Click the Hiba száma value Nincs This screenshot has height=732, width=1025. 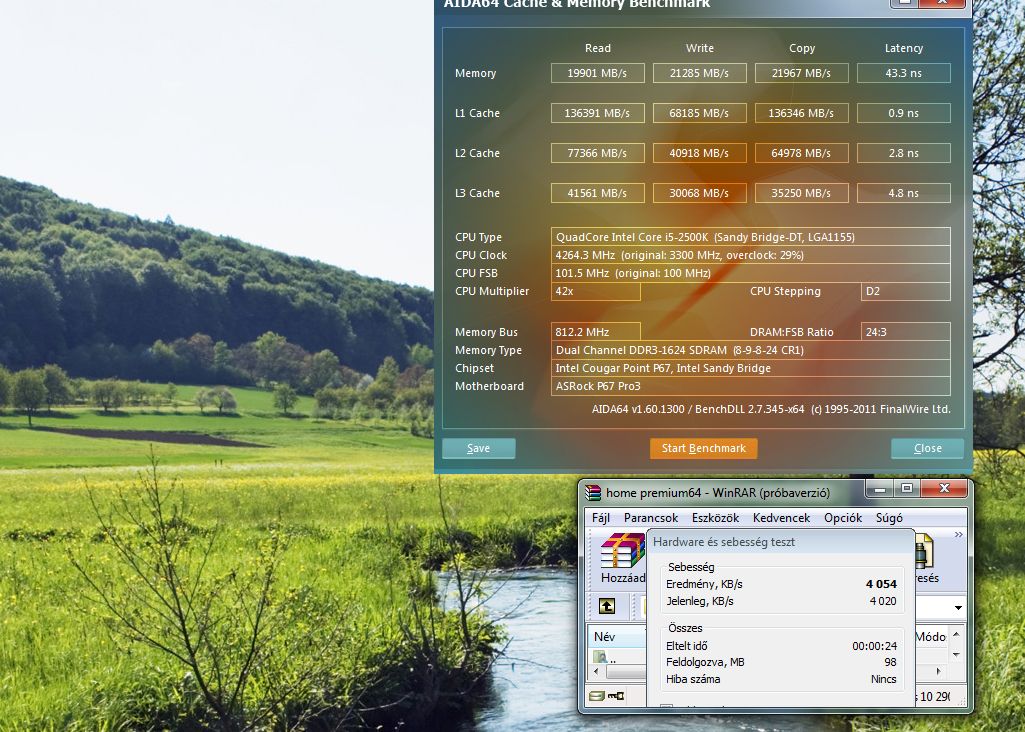coord(884,679)
